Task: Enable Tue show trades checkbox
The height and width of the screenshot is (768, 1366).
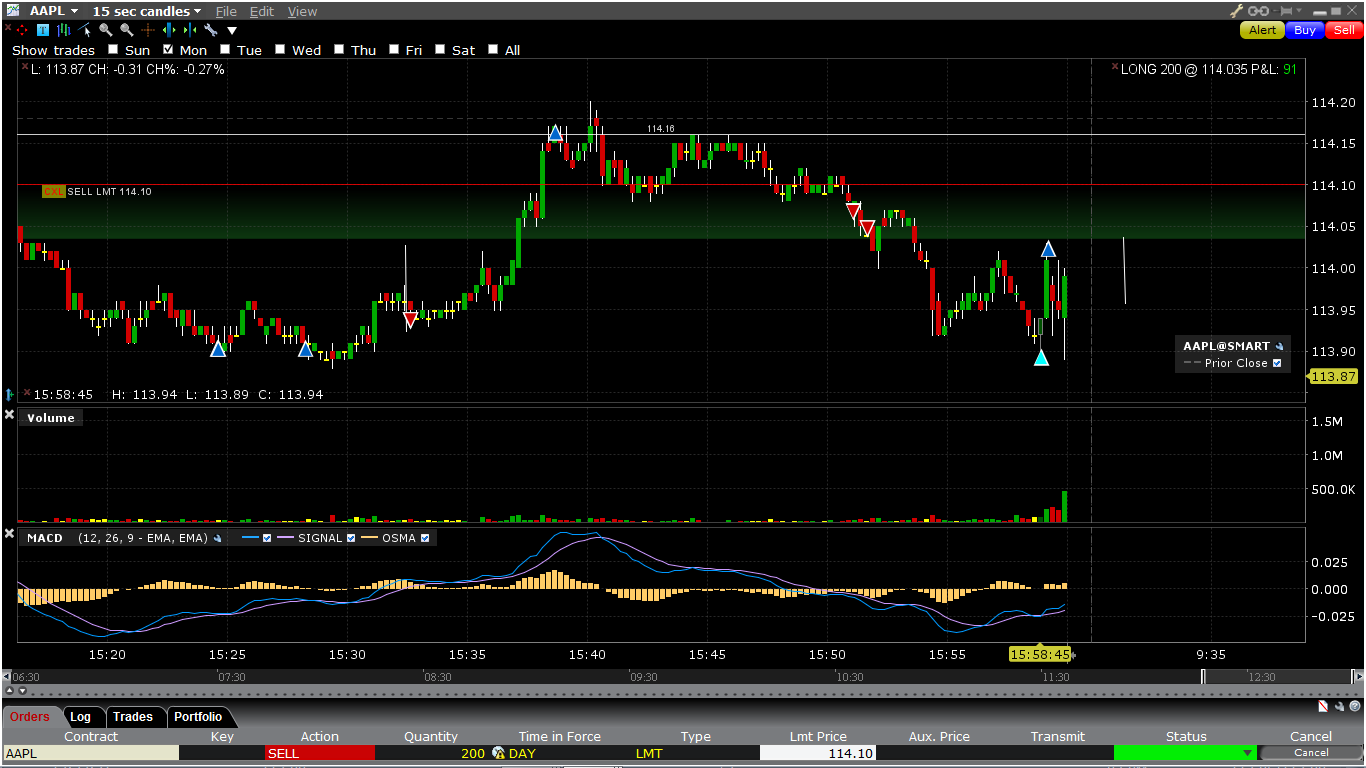Action: pyautogui.click(x=225, y=49)
